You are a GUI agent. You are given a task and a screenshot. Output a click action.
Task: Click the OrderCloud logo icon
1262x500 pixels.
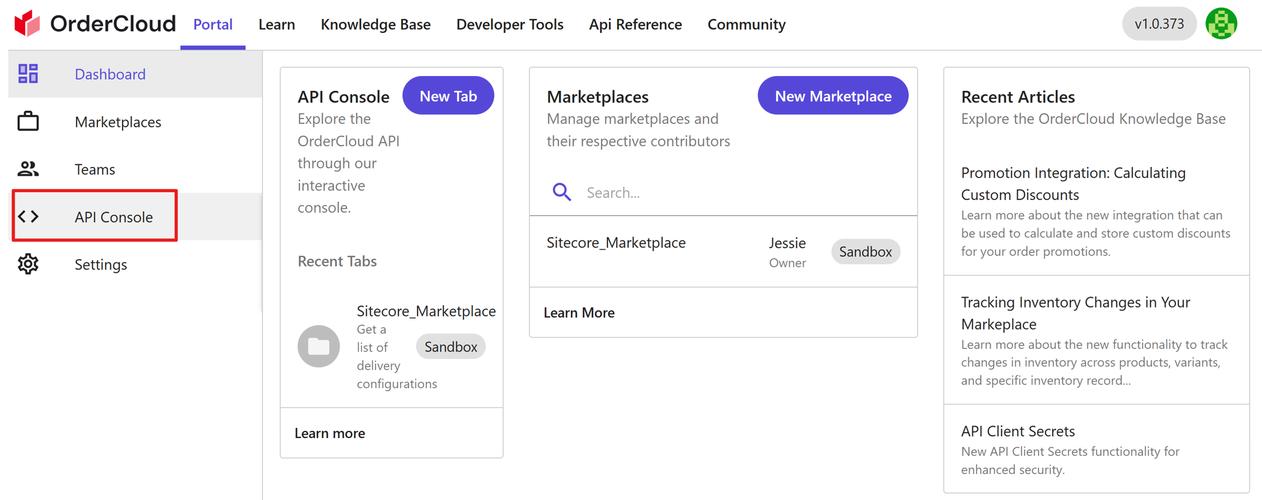(27, 24)
